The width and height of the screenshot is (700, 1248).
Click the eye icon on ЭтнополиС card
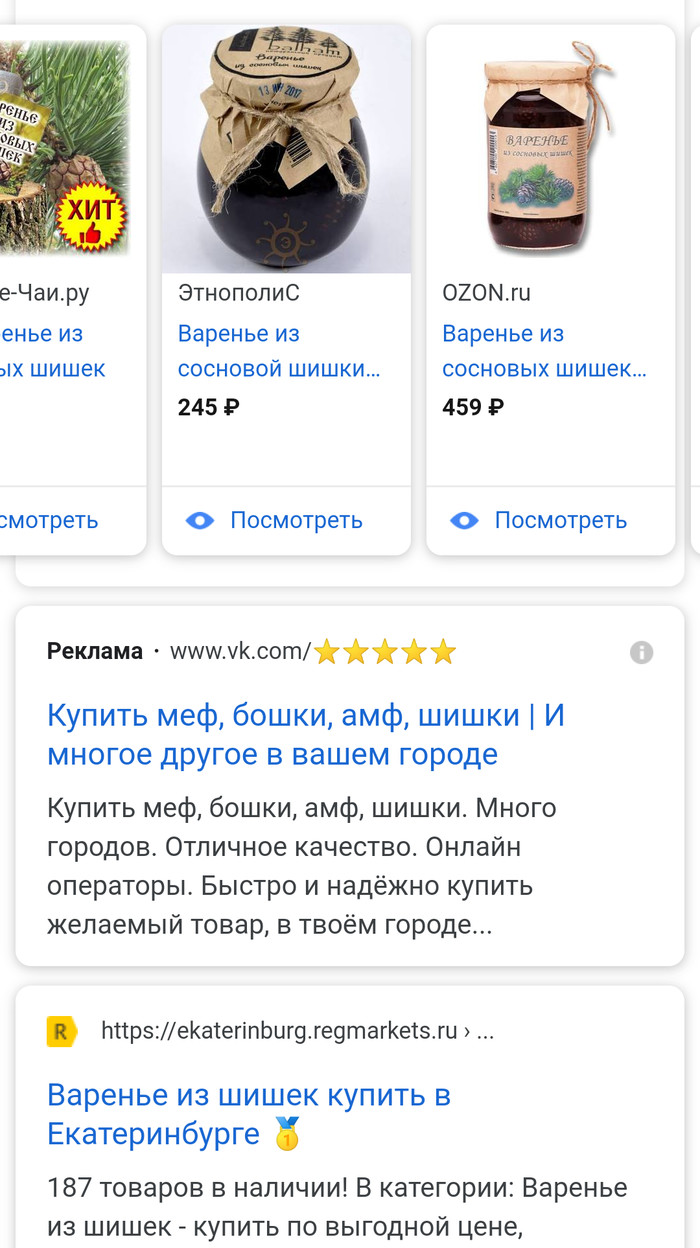200,520
